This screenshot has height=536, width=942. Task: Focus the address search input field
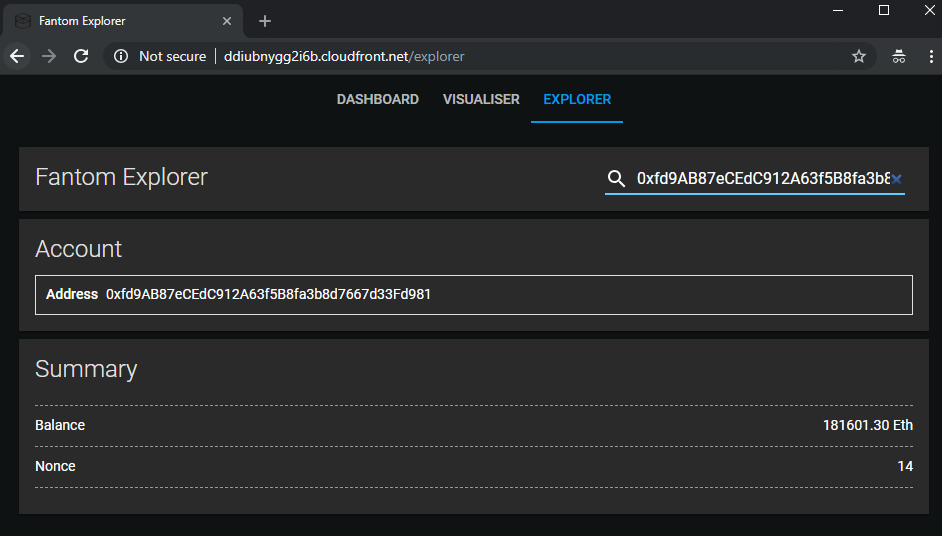[x=763, y=178]
